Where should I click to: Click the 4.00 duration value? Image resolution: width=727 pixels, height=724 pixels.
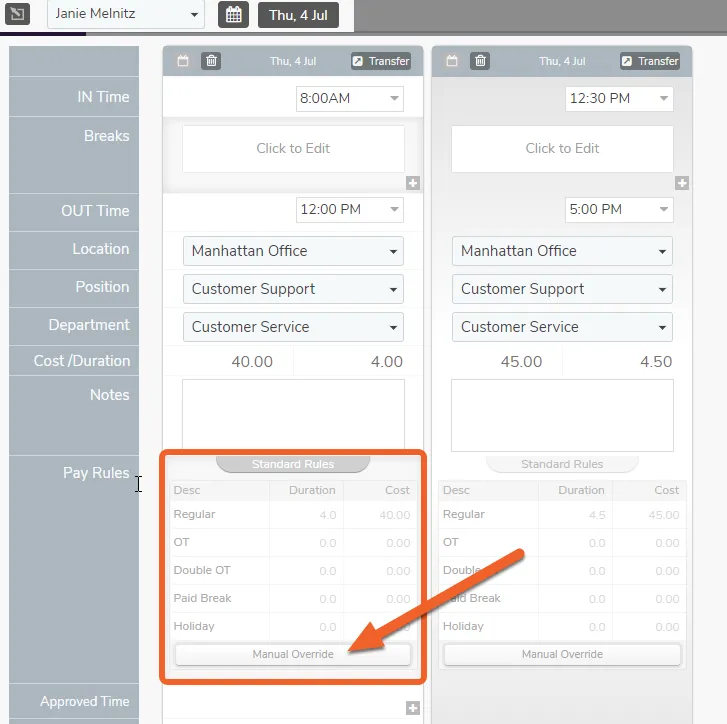tap(387, 362)
